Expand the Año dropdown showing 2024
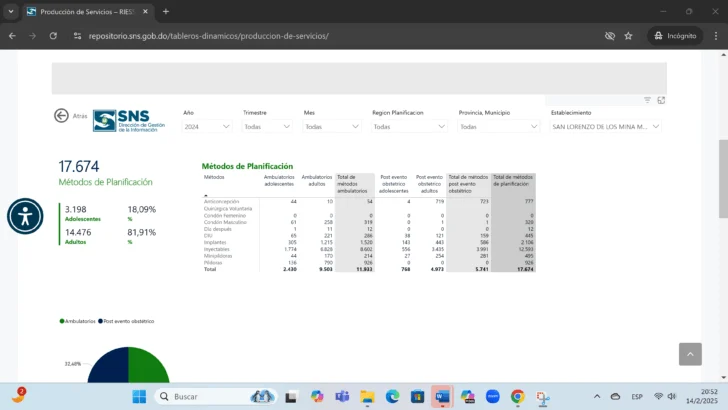 pos(207,127)
